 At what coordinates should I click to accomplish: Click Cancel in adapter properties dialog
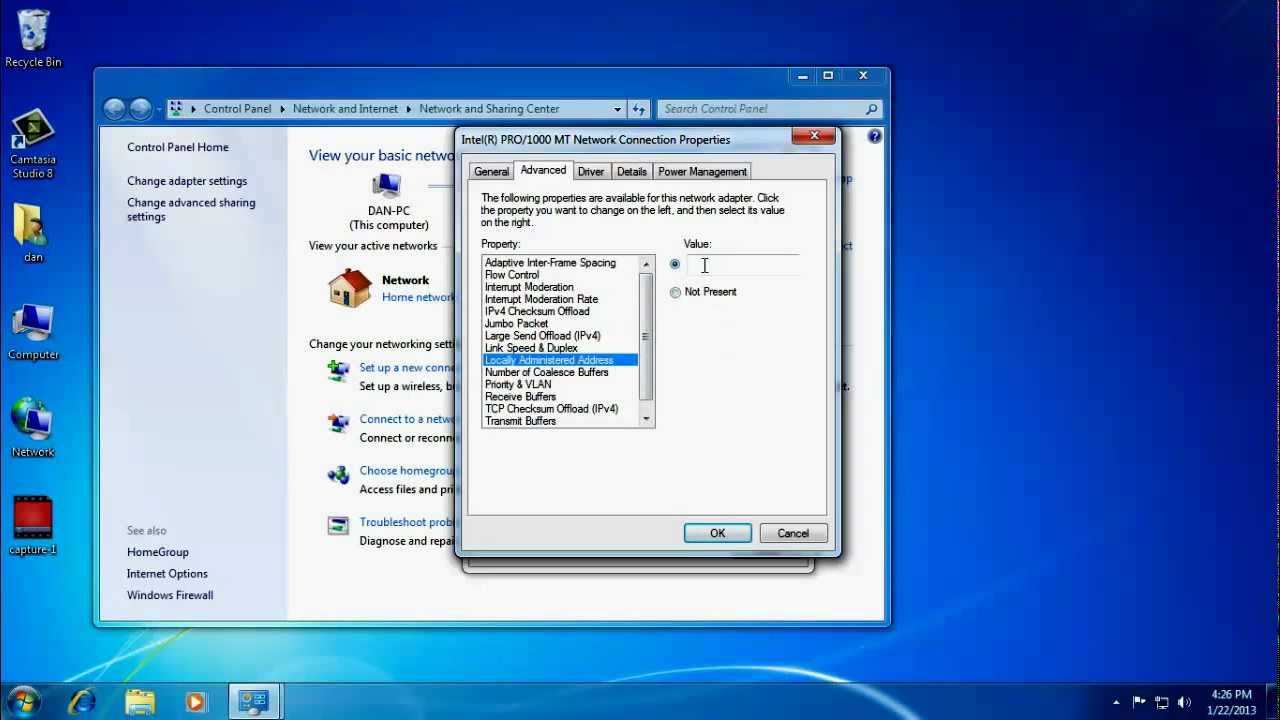tap(793, 533)
